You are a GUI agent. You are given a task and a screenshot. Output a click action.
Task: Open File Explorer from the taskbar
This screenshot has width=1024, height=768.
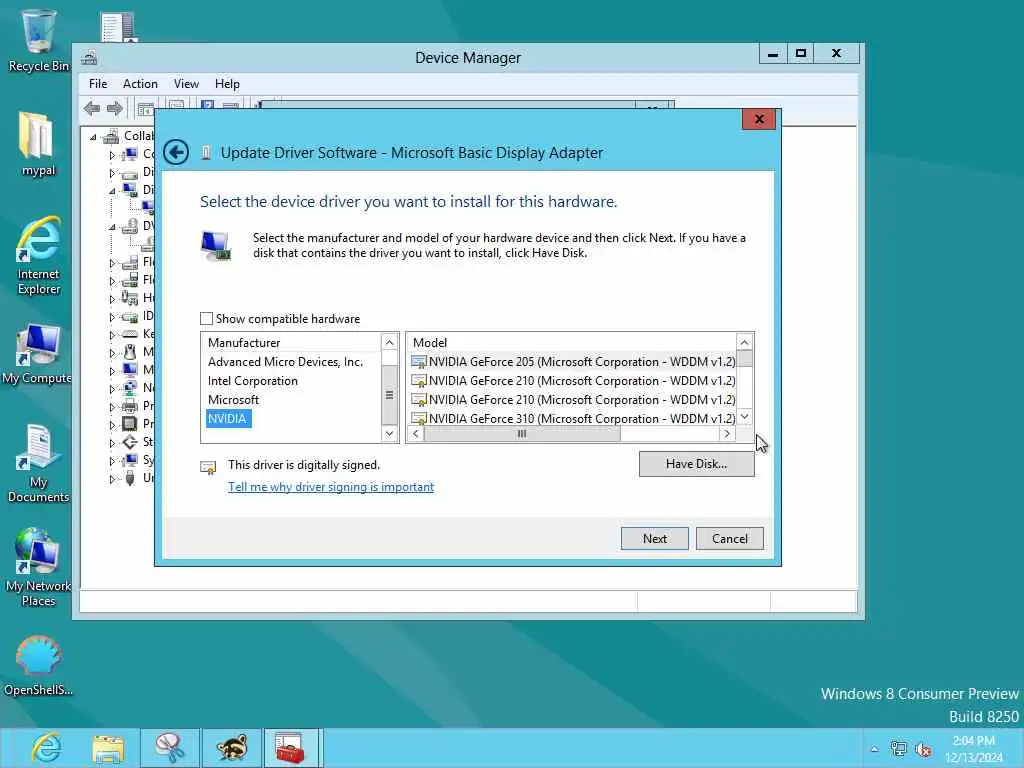(x=108, y=748)
